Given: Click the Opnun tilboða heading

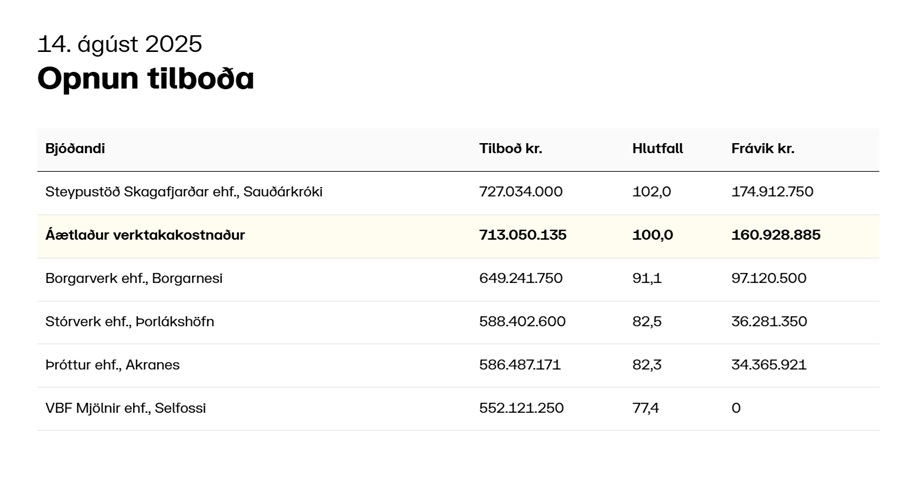Looking at the screenshot, I should pyautogui.click(x=145, y=78).
